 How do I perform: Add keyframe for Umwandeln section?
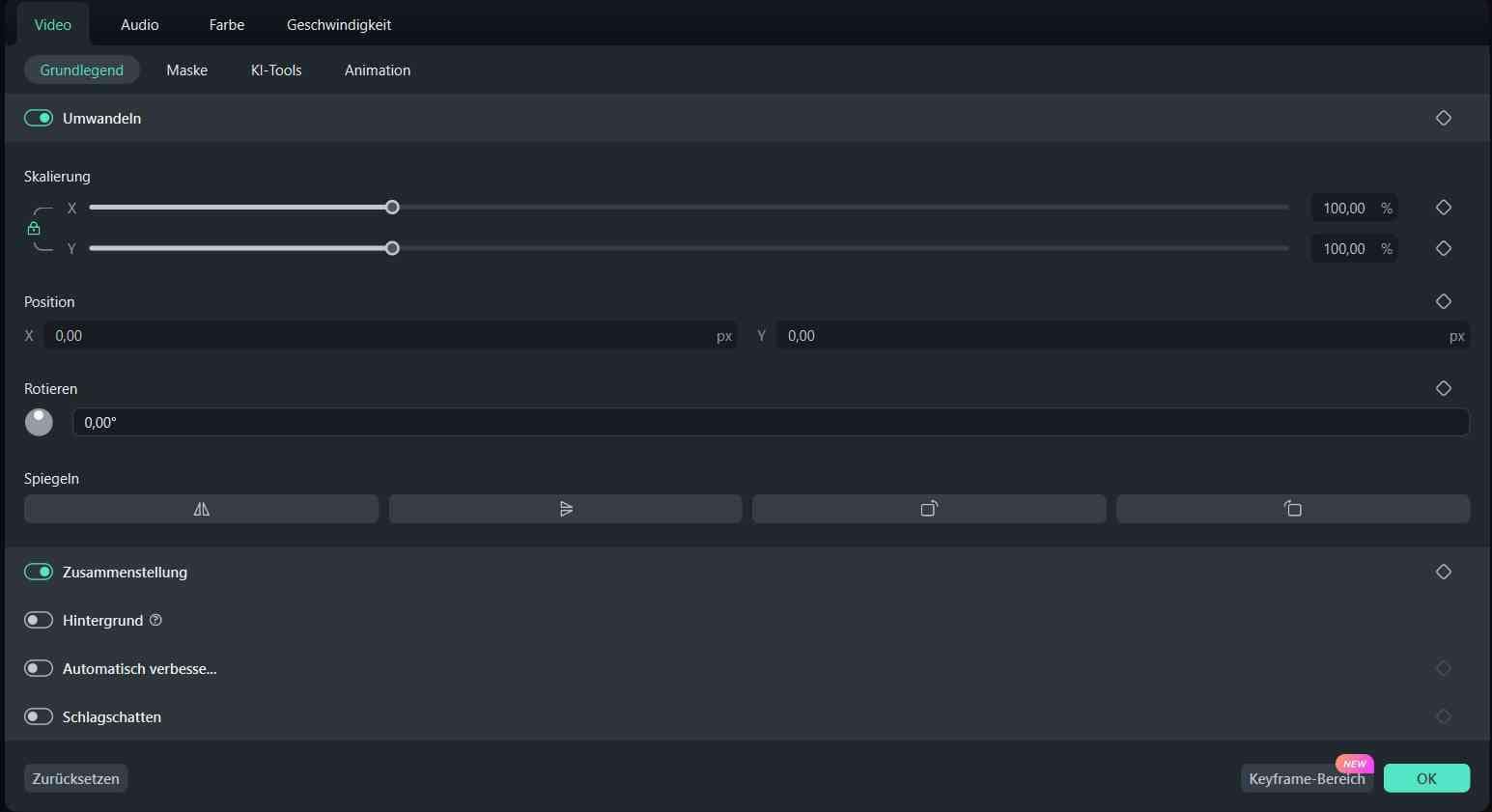(1444, 118)
